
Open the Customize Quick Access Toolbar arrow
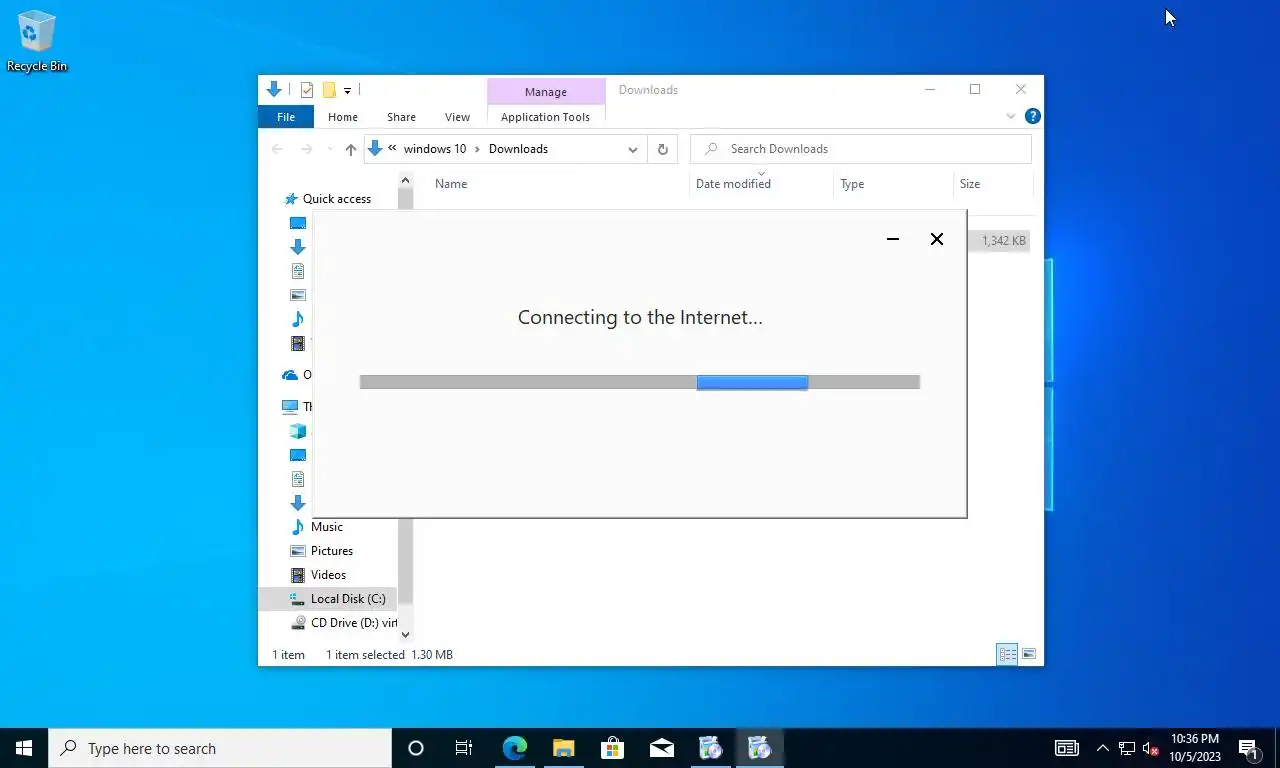tap(347, 90)
